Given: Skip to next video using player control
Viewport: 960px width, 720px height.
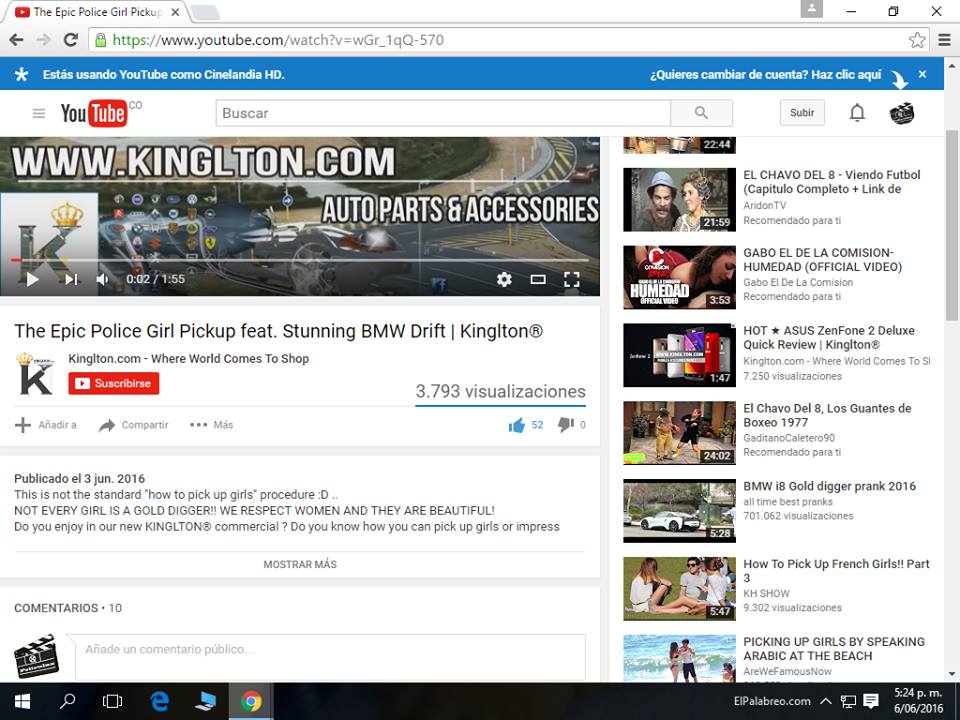Looking at the screenshot, I should (x=71, y=280).
